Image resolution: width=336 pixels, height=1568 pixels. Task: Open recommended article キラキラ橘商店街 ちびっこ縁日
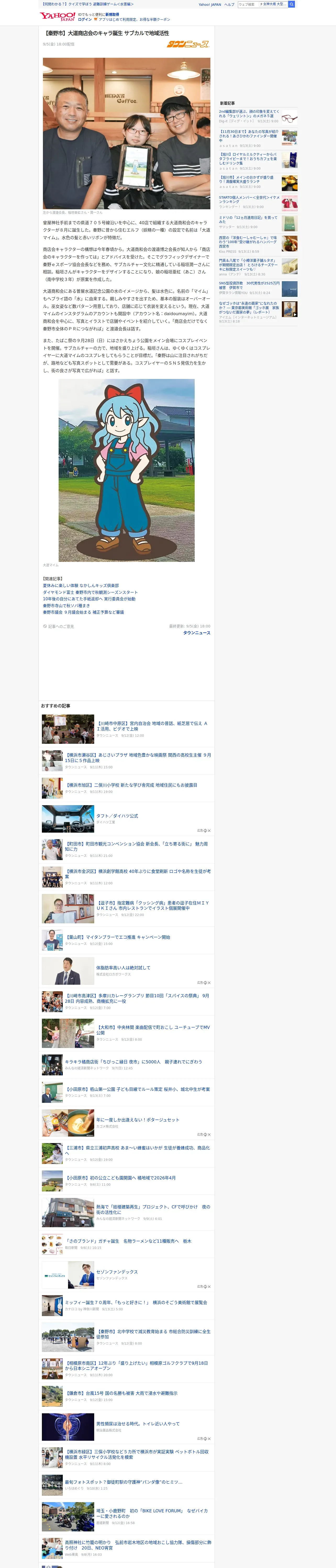[133, 1061]
